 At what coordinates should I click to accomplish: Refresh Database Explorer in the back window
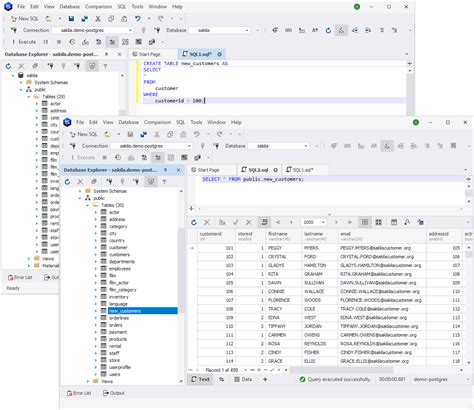(8, 66)
